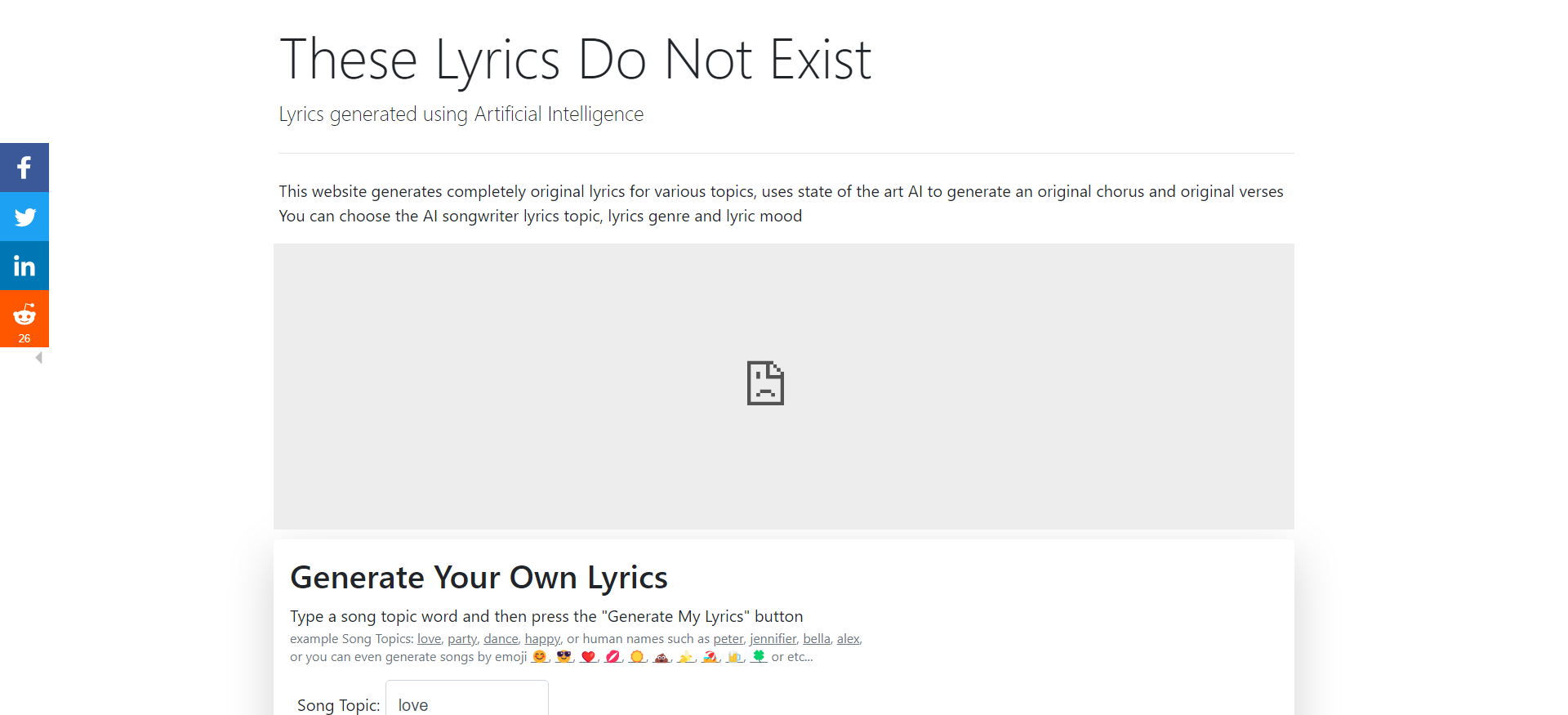
Task: Select the 'jennifier' name topic link
Action: click(773, 639)
